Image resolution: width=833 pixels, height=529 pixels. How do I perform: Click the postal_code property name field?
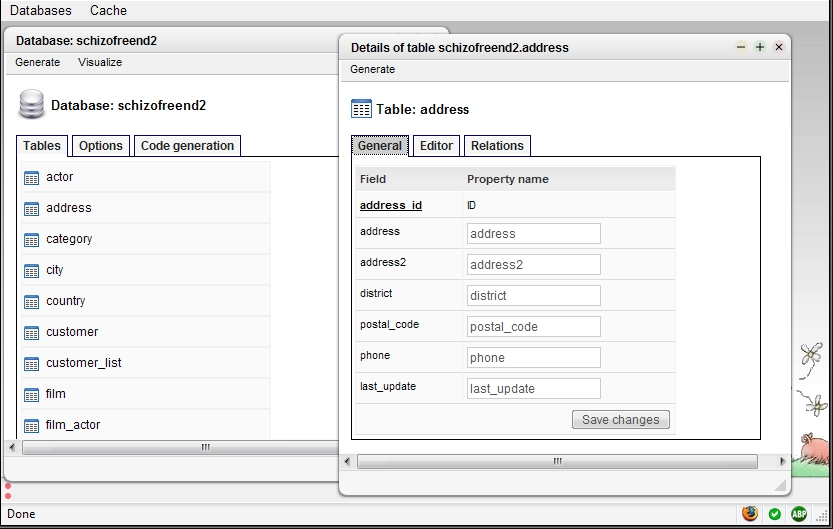pyautogui.click(x=534, y=327)
